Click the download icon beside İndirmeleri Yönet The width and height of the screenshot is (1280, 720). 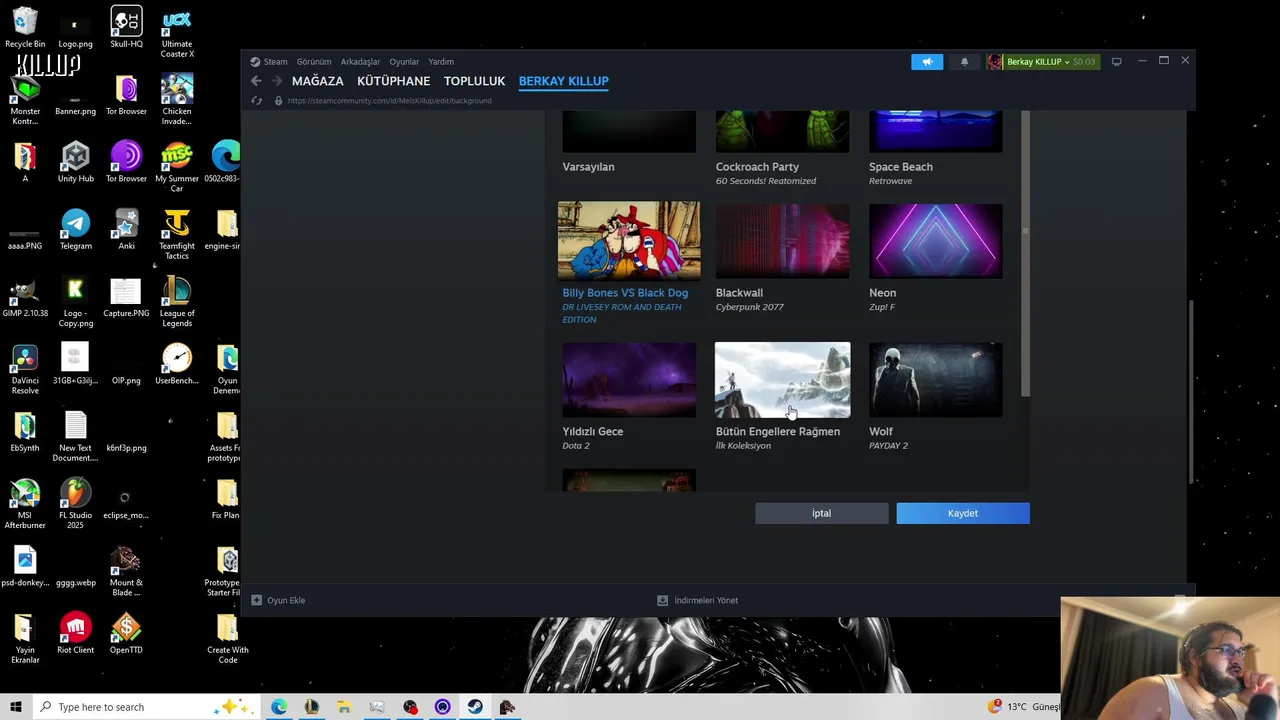(x=662, y=600)
